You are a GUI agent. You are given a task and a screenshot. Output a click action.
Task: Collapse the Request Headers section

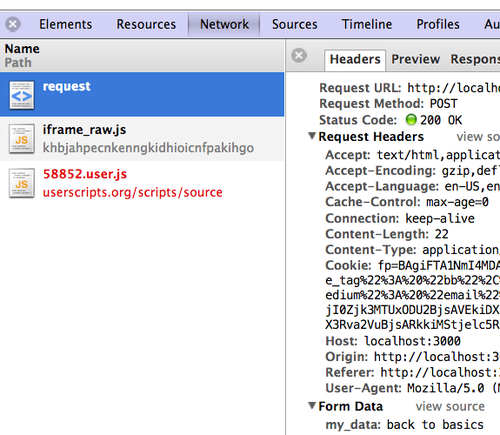point(312,136)
